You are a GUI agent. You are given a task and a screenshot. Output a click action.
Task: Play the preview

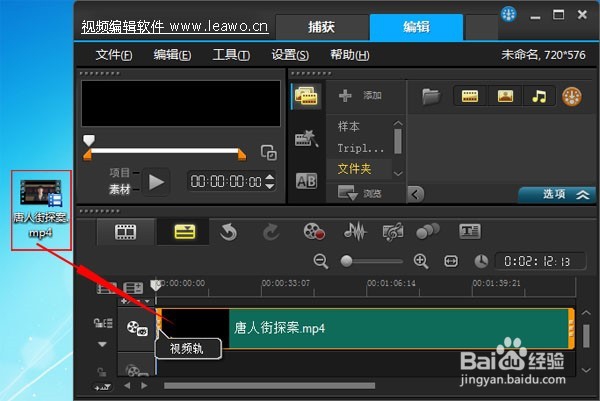[x=156, y=182]
